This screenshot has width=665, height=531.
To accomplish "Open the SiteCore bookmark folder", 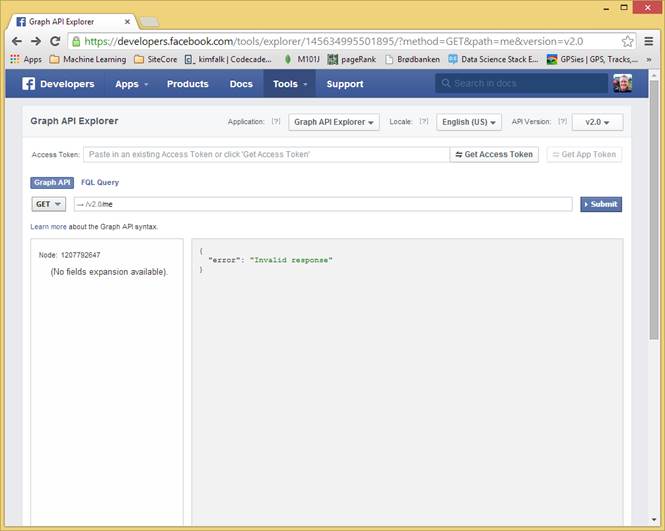I will [156, 59].
